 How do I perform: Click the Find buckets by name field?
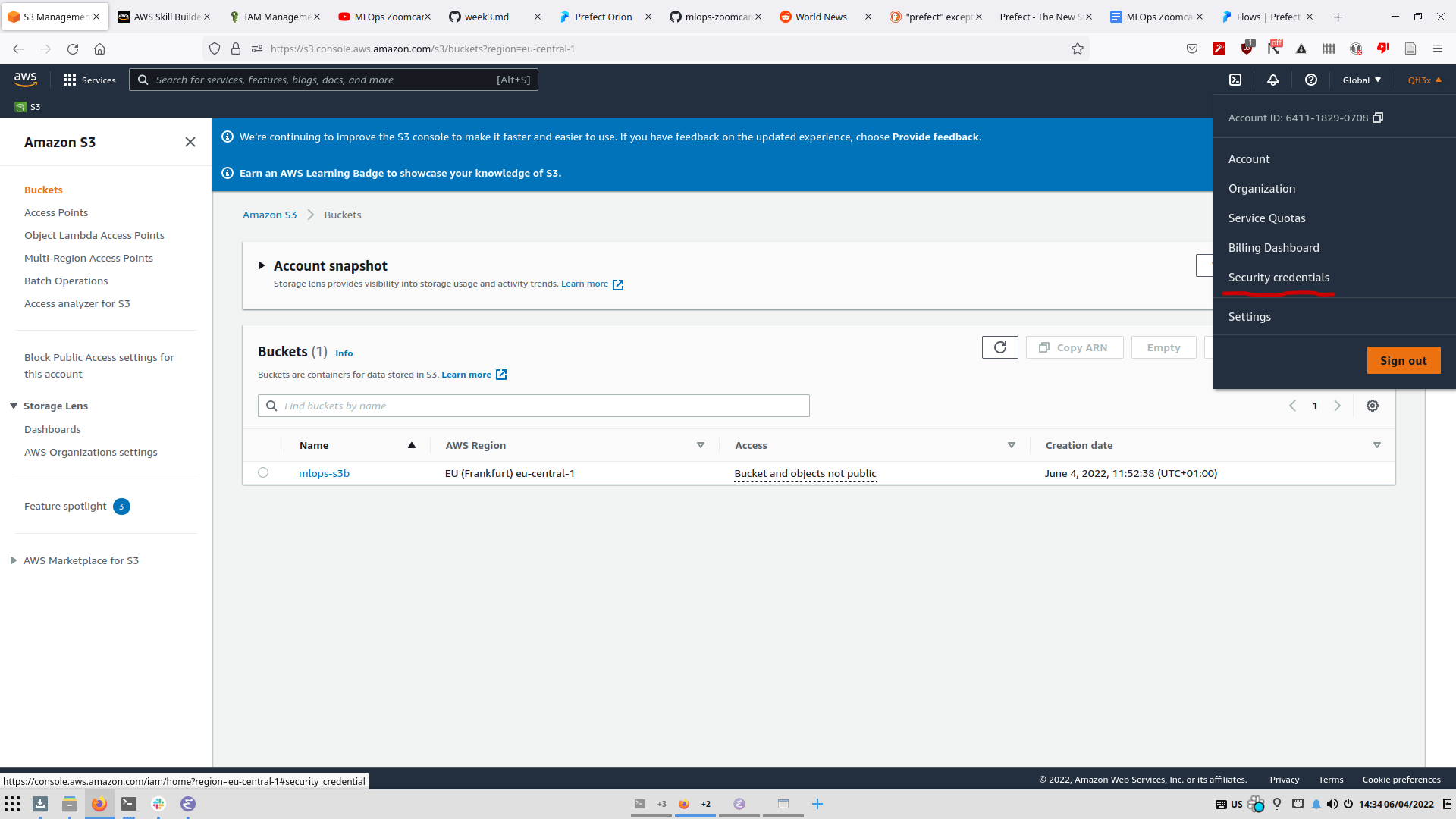pos(534,406)
